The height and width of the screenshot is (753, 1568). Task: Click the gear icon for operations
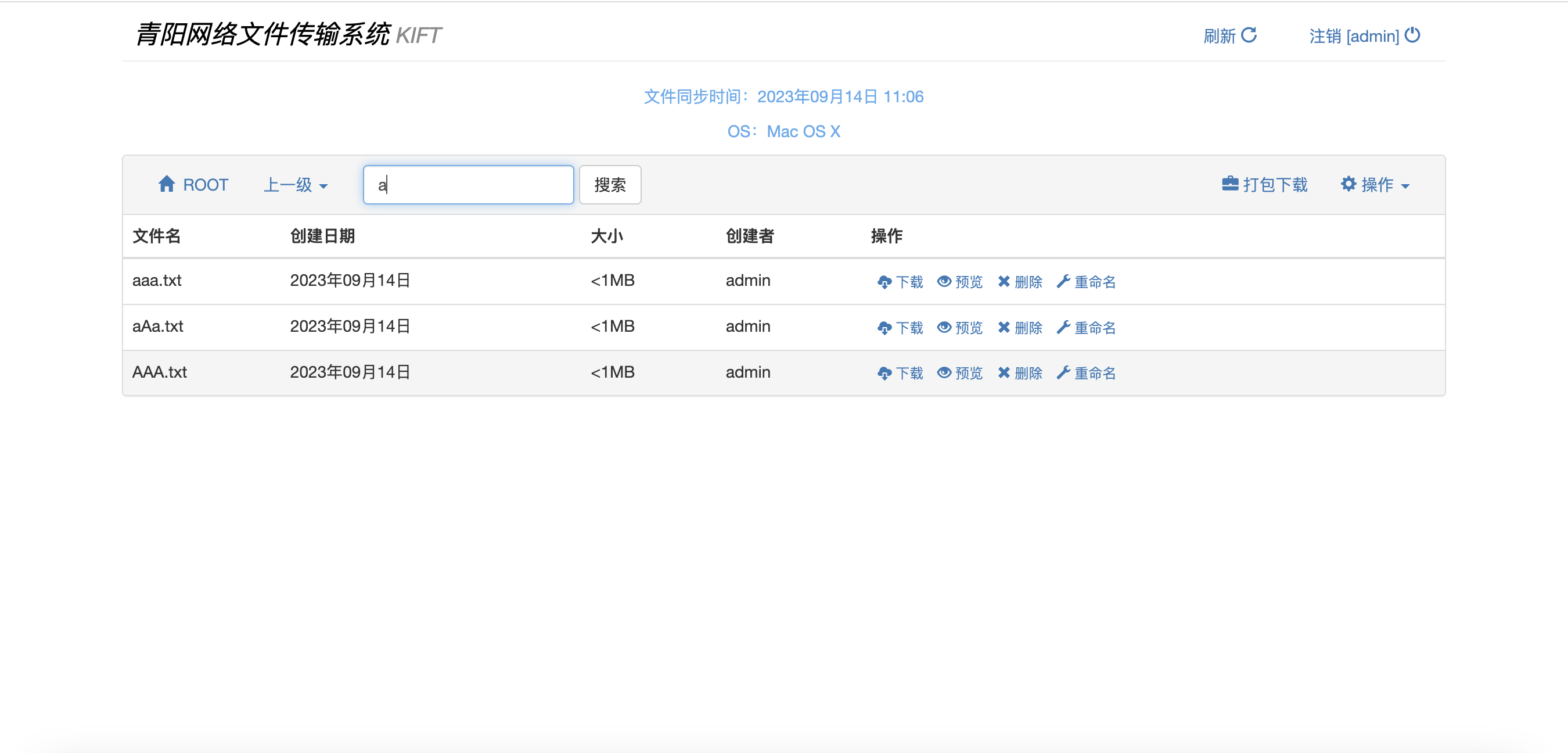coord(1348,184)
